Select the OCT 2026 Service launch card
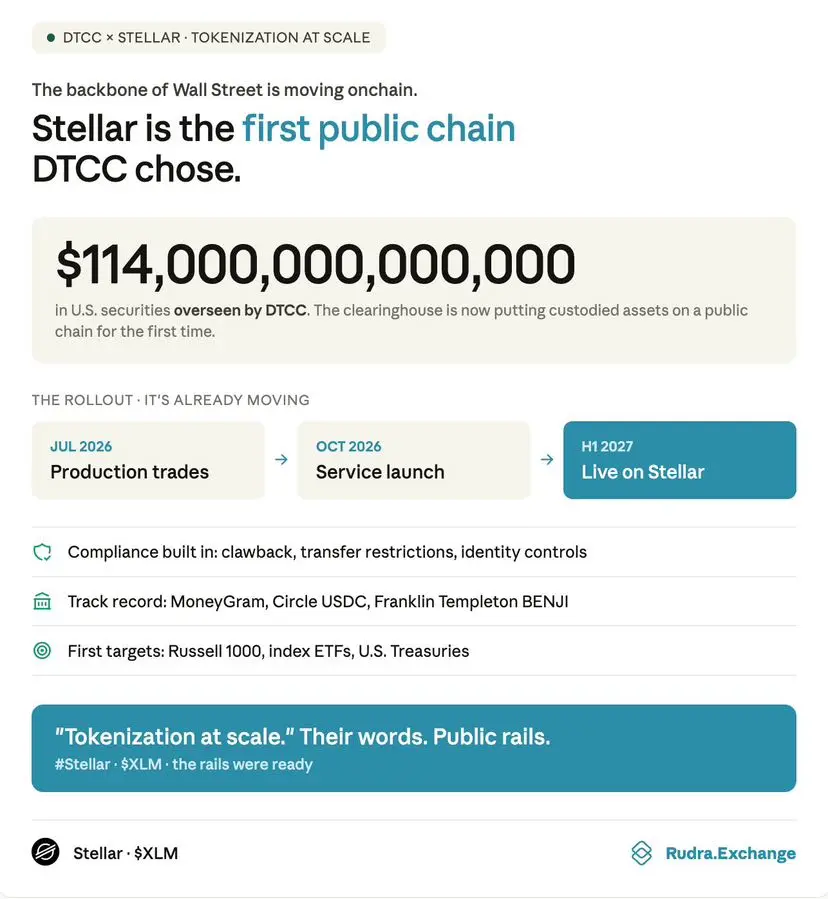The height and width of the screenshot is (899, 828). (x=414, y=460)
